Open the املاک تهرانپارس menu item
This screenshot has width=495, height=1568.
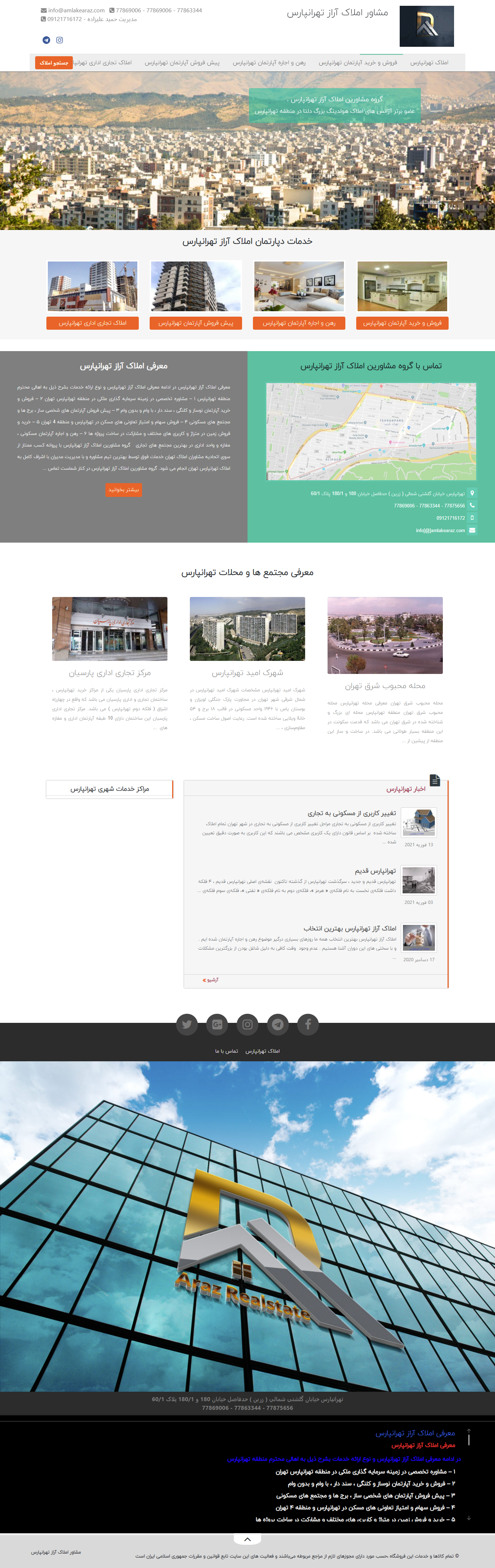click(429, 62)
